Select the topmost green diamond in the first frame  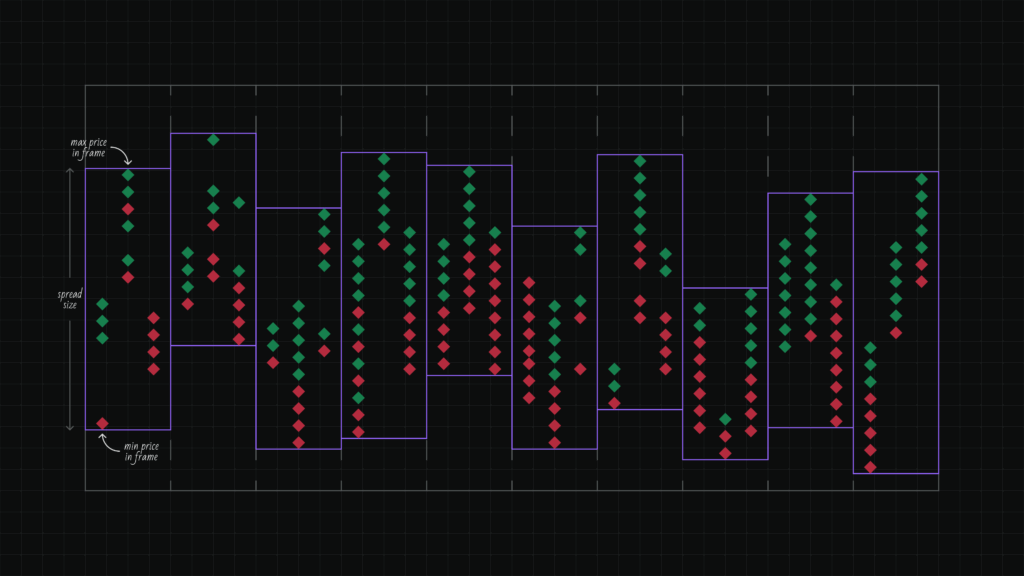click(128, 175)
